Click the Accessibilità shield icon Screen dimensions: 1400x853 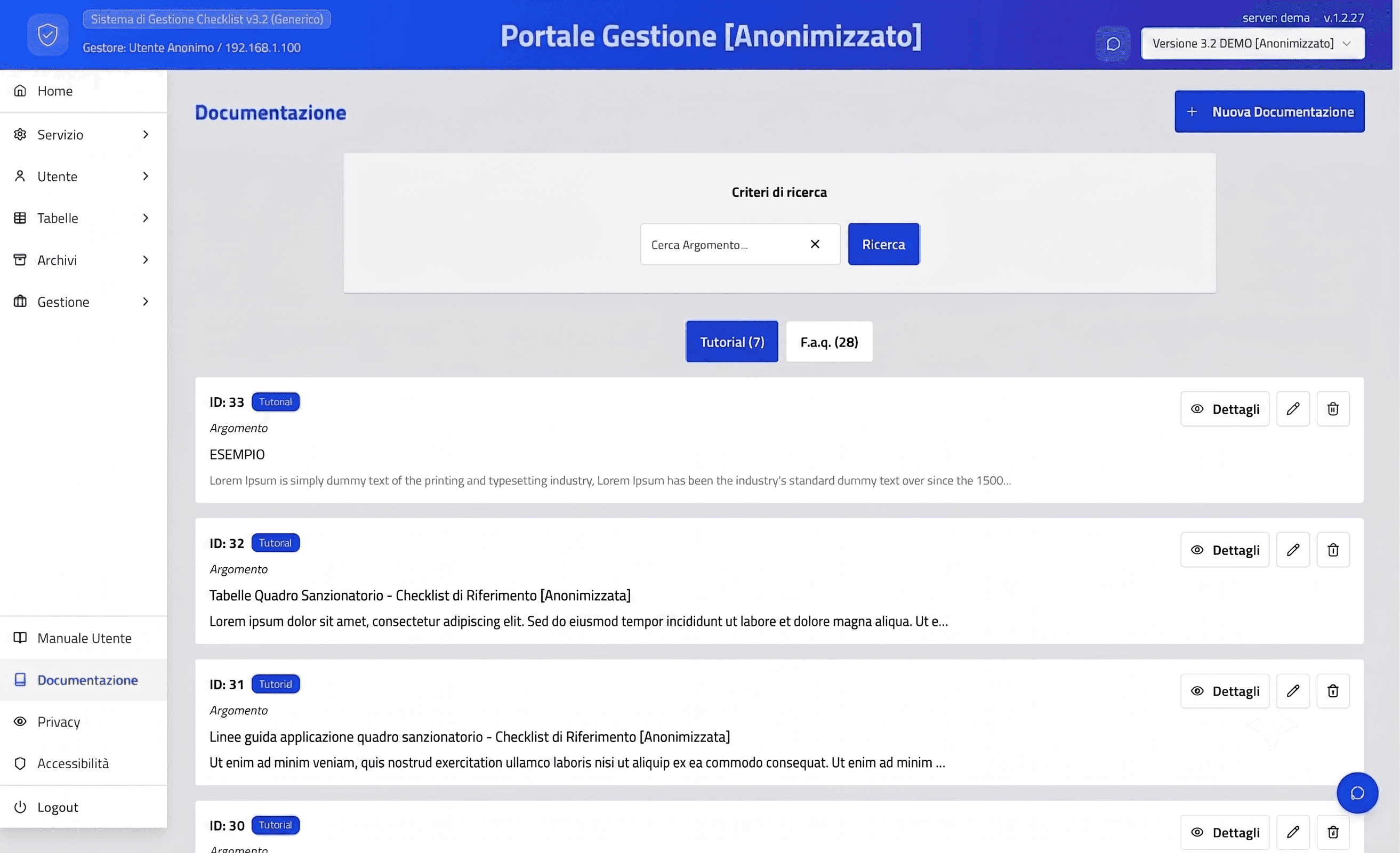coord(20,763)
